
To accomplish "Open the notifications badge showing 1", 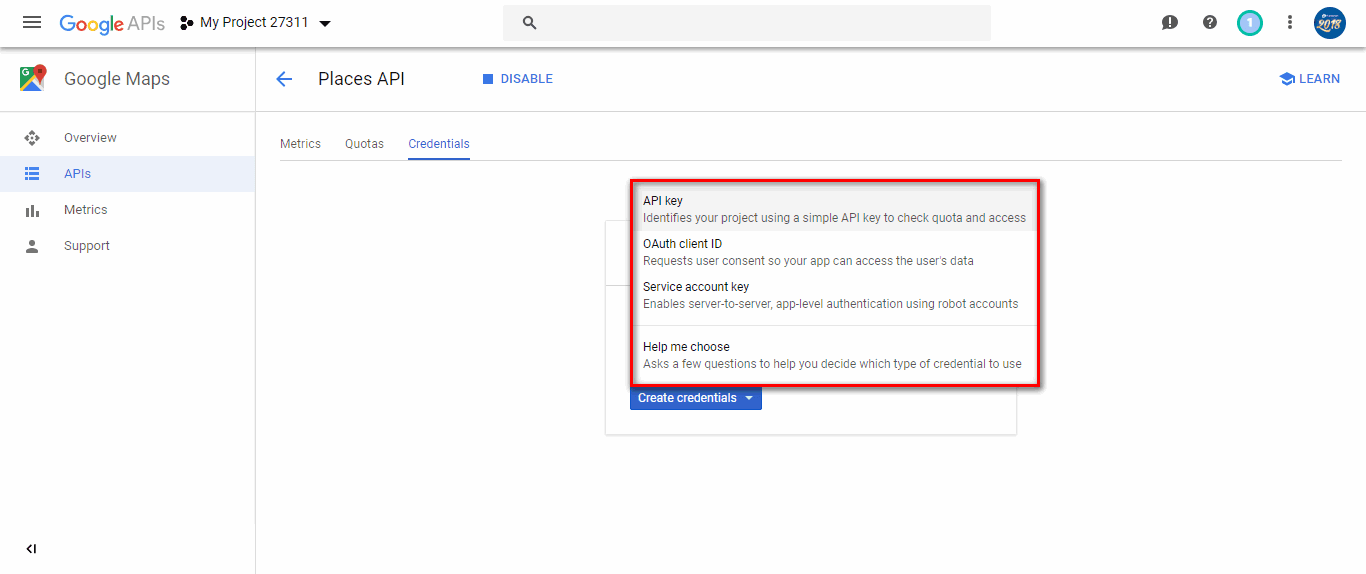I will [x=1250, y=22].
